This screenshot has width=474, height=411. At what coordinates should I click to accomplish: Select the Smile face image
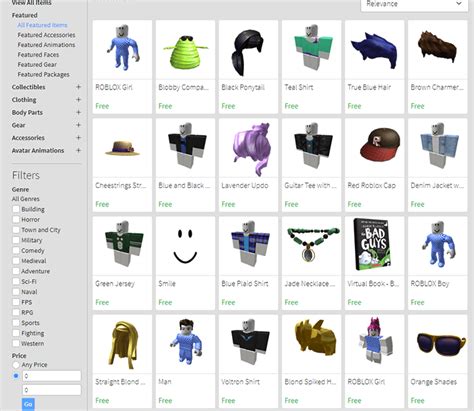coord(185,246)
